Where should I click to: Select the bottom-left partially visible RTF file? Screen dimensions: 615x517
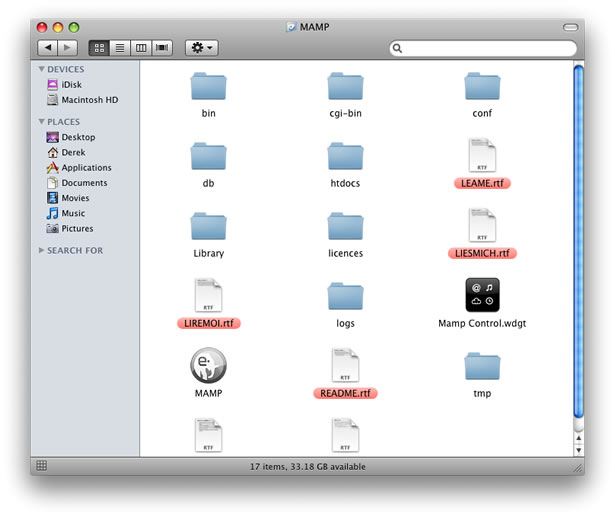208,436
